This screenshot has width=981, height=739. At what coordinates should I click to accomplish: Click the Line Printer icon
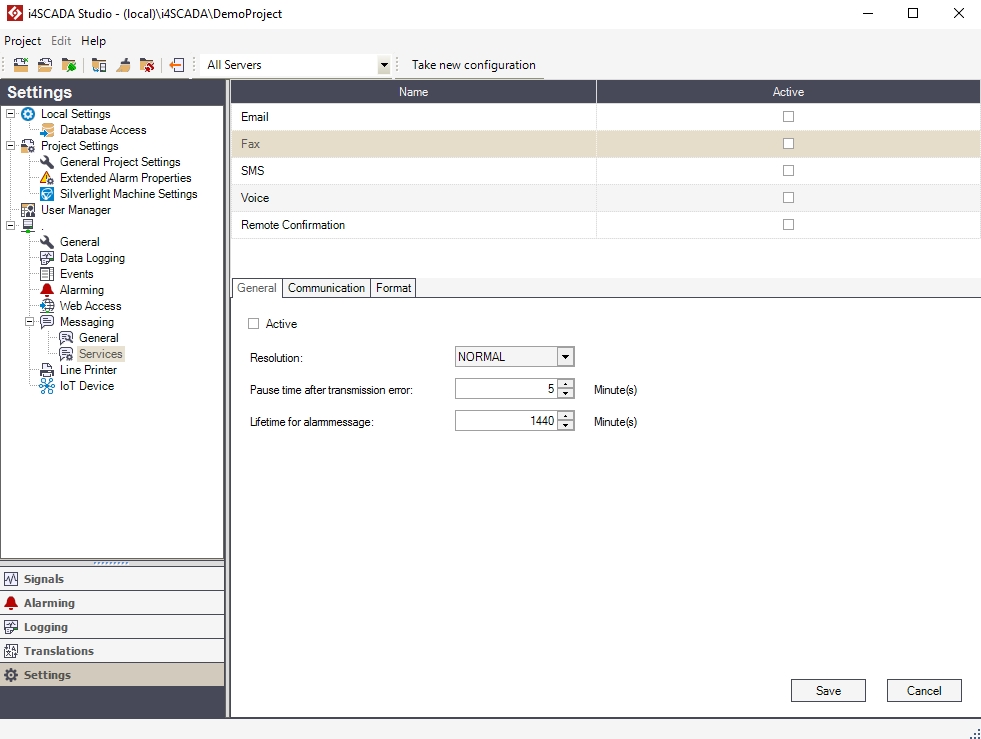tap(47, 370)
